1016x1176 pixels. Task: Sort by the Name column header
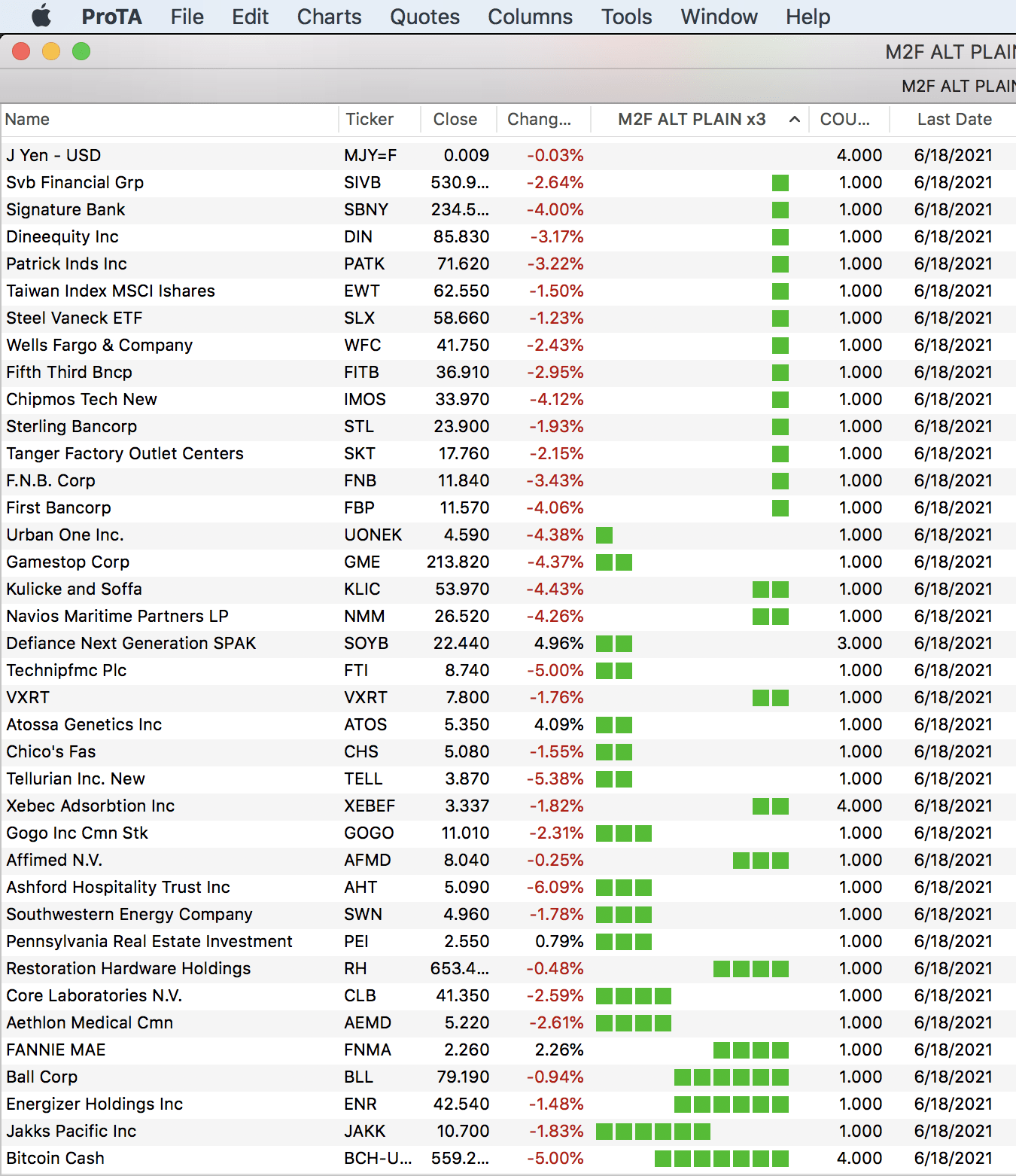pos(169,119)
